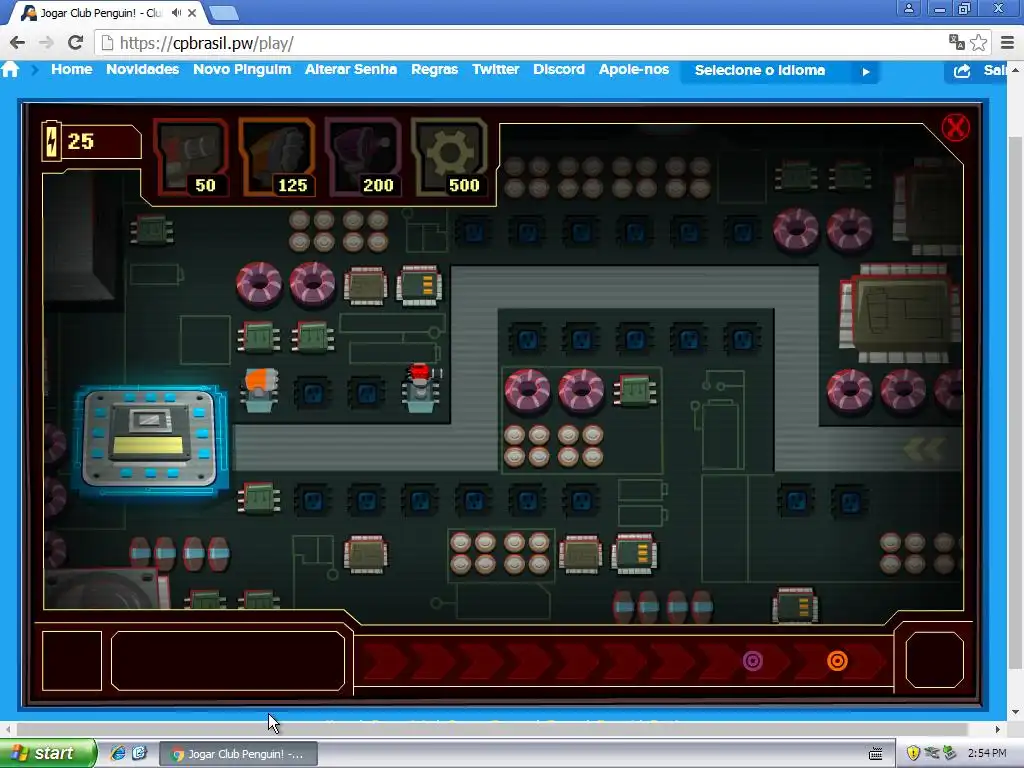
Task: Mute tab using speaker icon
Action: 177,12
